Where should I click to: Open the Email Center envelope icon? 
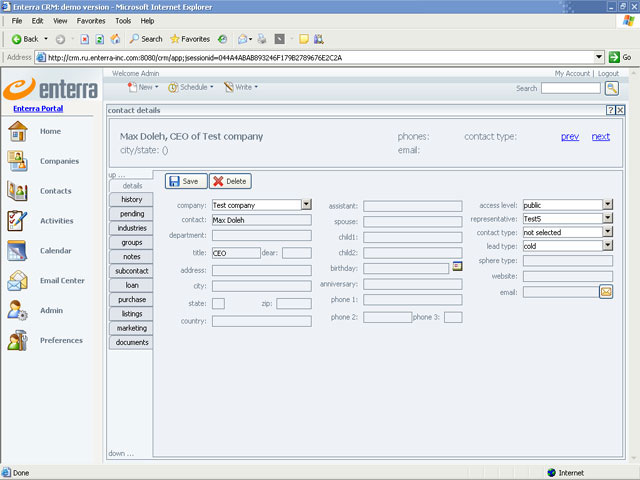pos(18,280)
